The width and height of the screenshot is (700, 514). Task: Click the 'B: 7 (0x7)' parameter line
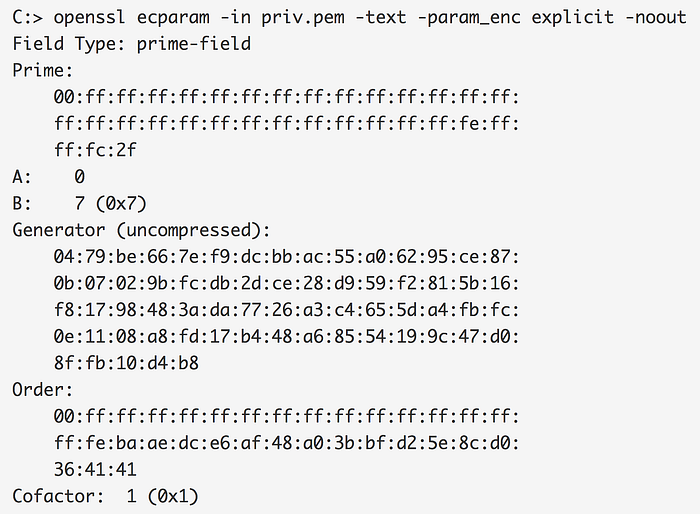(x=79, y=204)
